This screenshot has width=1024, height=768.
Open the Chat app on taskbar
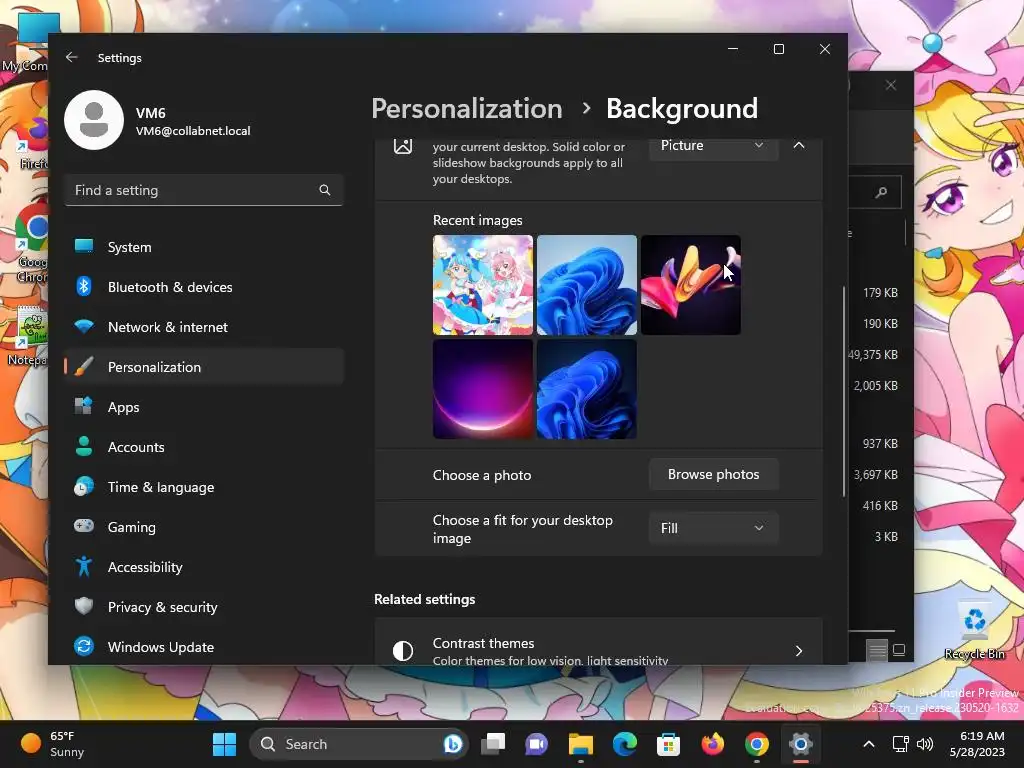537,744
